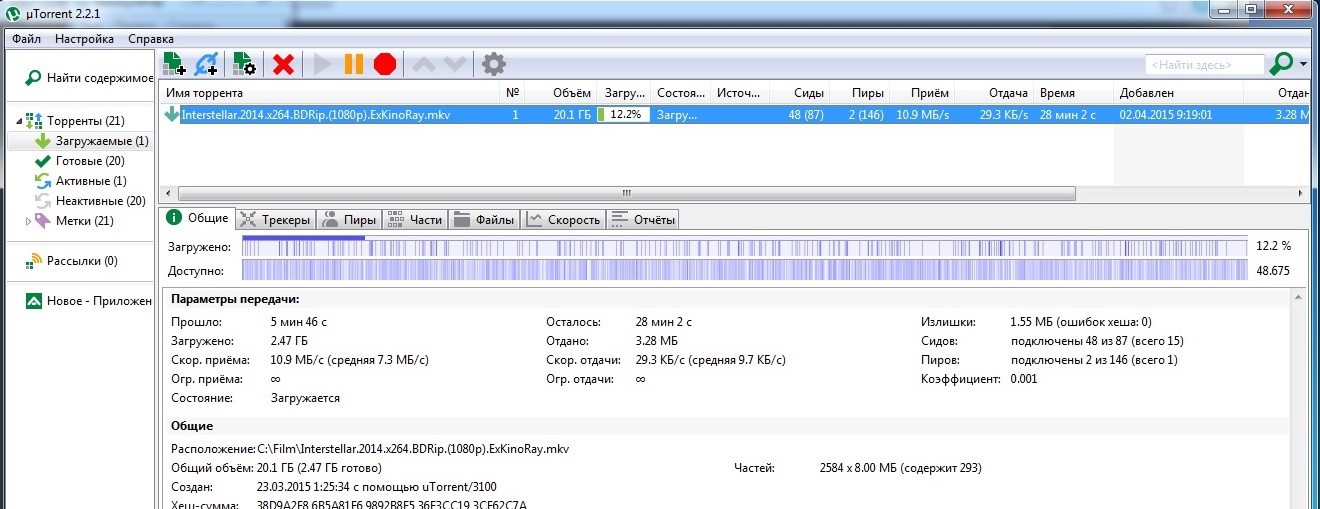Remove torrent with the red X icon
1320x509 pixels.
(x=283, y=64)
